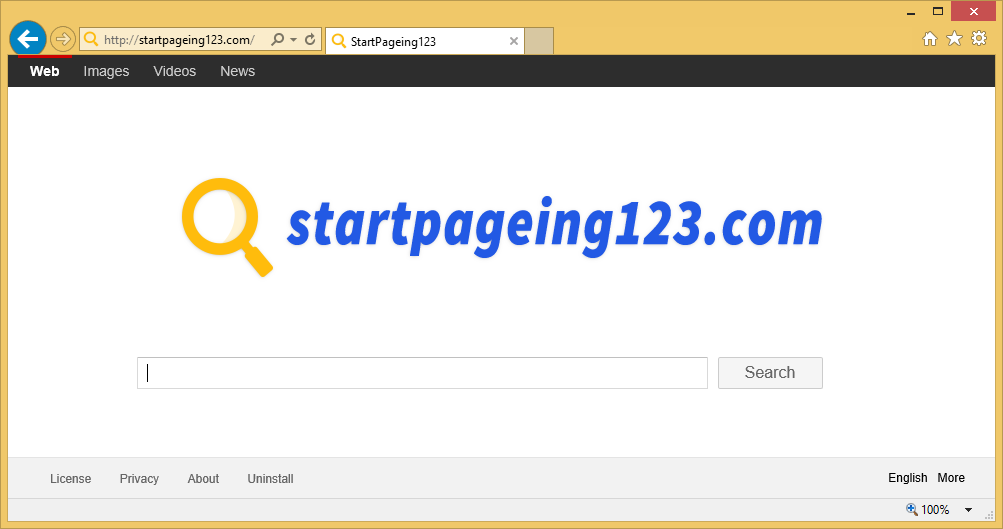Viewport: 1003px width, 529px height.
Task: Open the About footer link
Action: (x=203, y=478)
